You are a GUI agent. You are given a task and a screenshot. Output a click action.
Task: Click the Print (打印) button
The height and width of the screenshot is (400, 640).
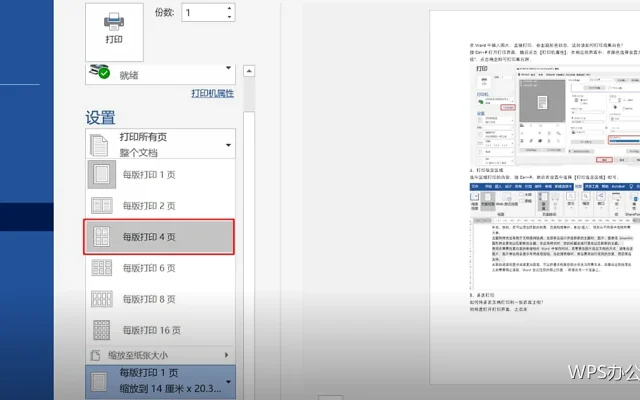(x=114, y=32)
